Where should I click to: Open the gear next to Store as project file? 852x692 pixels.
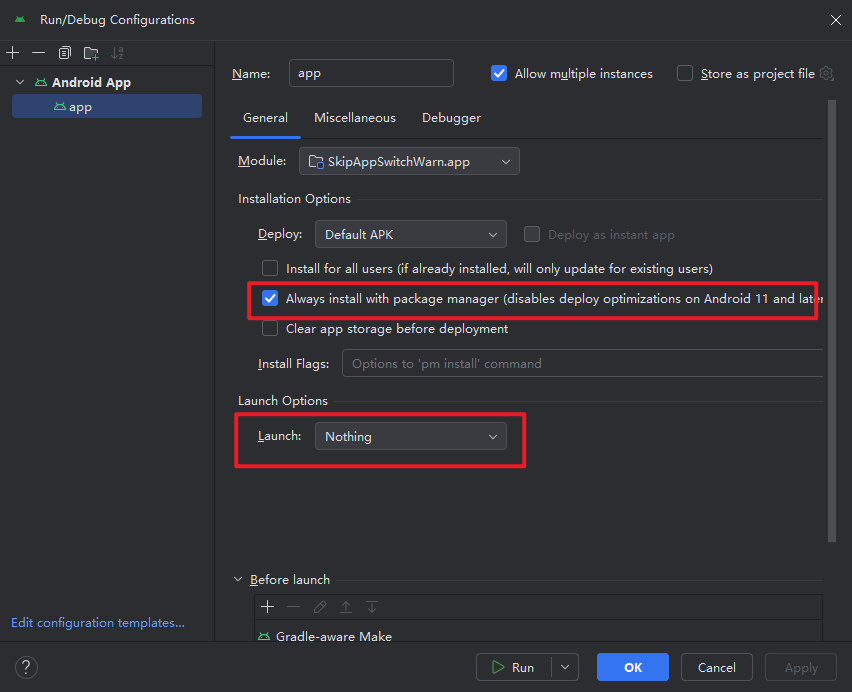click(x=826, y=73)
